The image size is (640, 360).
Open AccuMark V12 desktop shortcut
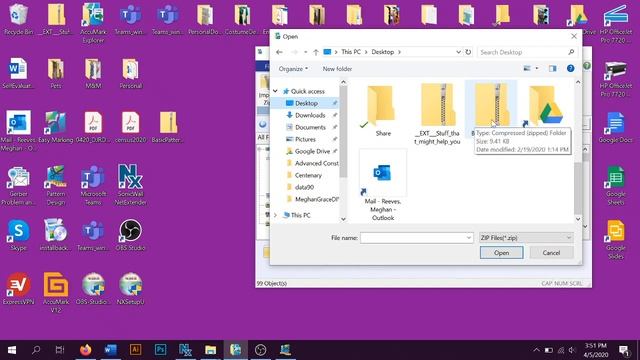click(56, 293)
